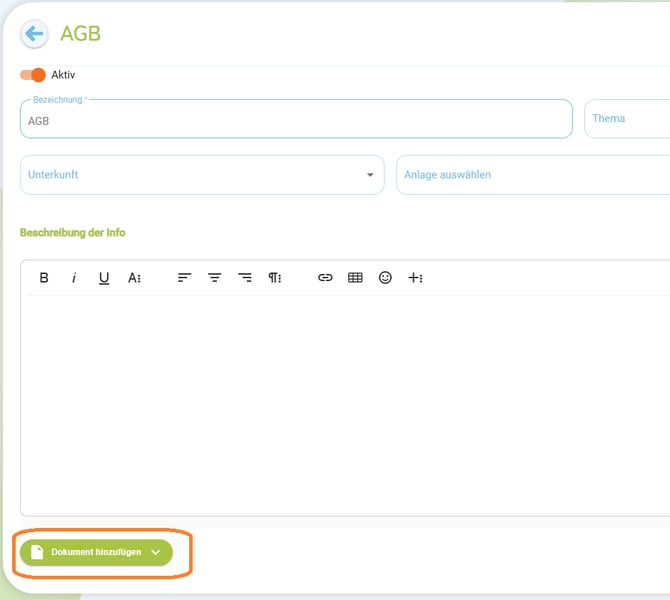Expand the Unterkunft dropdown

(202, 175)
